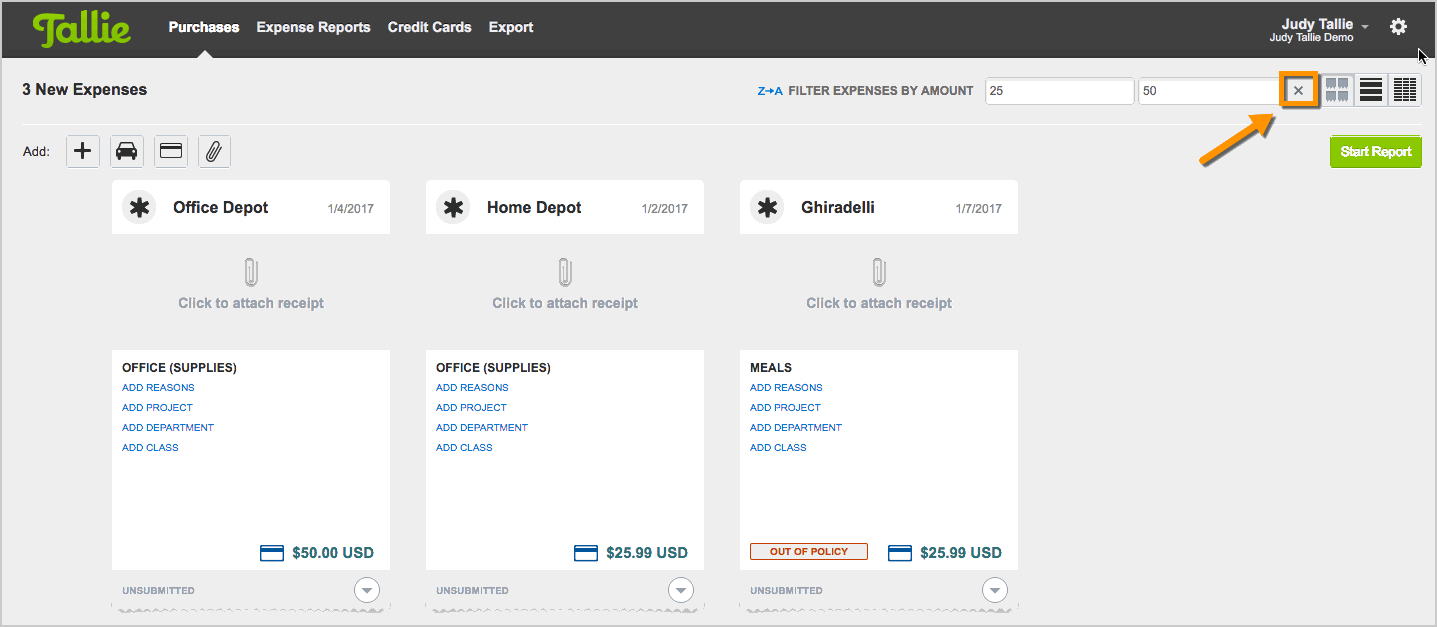Add department to Home Depot expense
This screenshot has height=627, width=1437.
482,428
